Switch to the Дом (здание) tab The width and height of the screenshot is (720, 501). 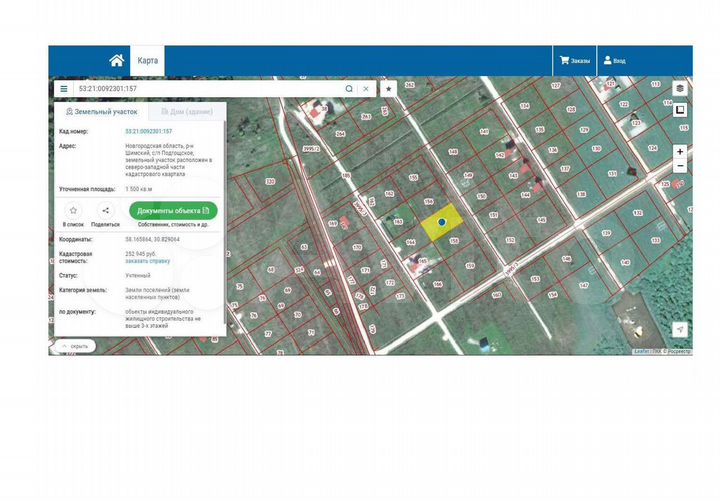187,112
